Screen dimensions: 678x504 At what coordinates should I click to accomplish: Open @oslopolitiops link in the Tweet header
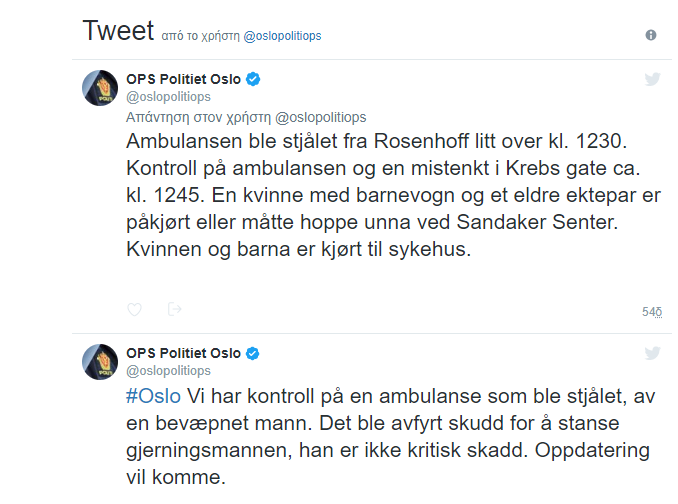tap(283, 36)
